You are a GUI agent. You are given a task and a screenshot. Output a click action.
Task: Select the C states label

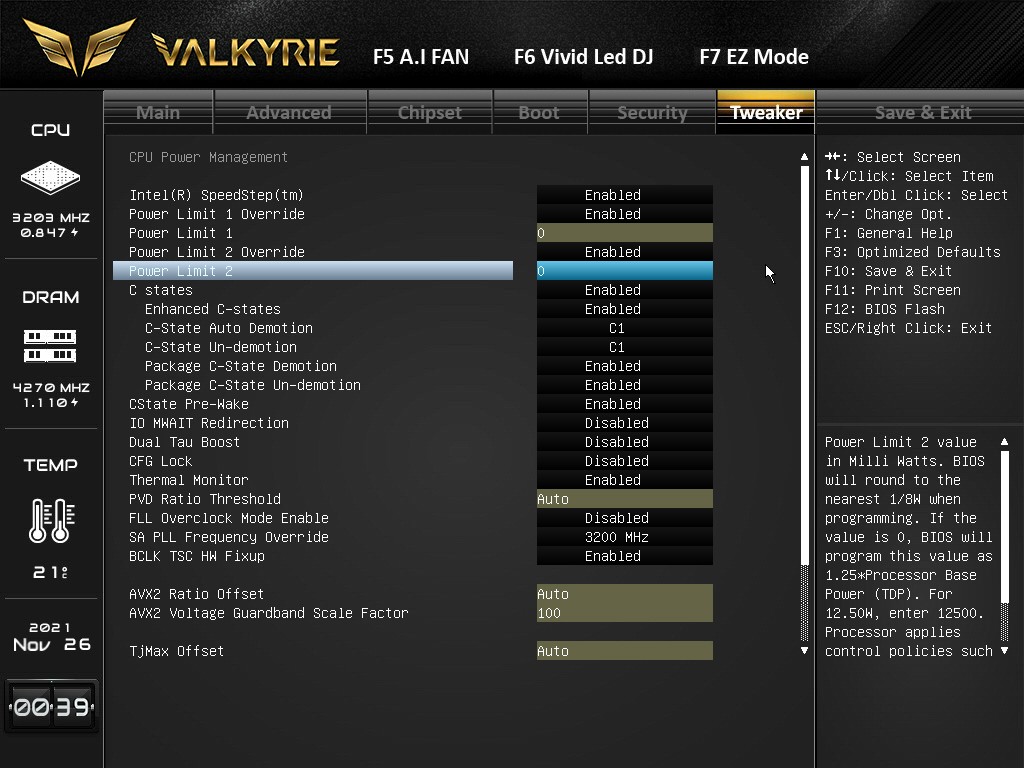point(161,289)
